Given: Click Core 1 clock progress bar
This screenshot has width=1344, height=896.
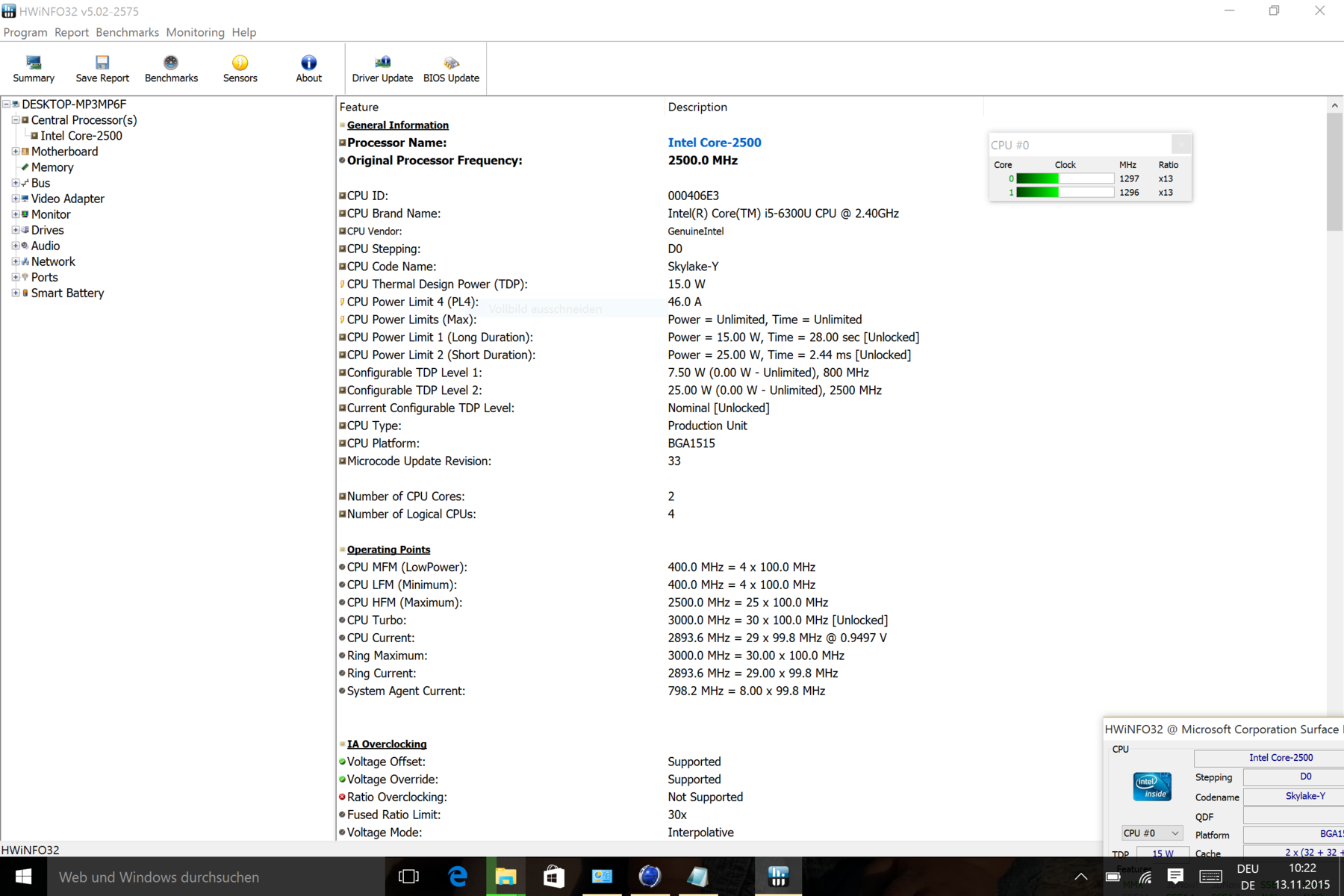Looking at the screenshot, I should (1065, 192).
